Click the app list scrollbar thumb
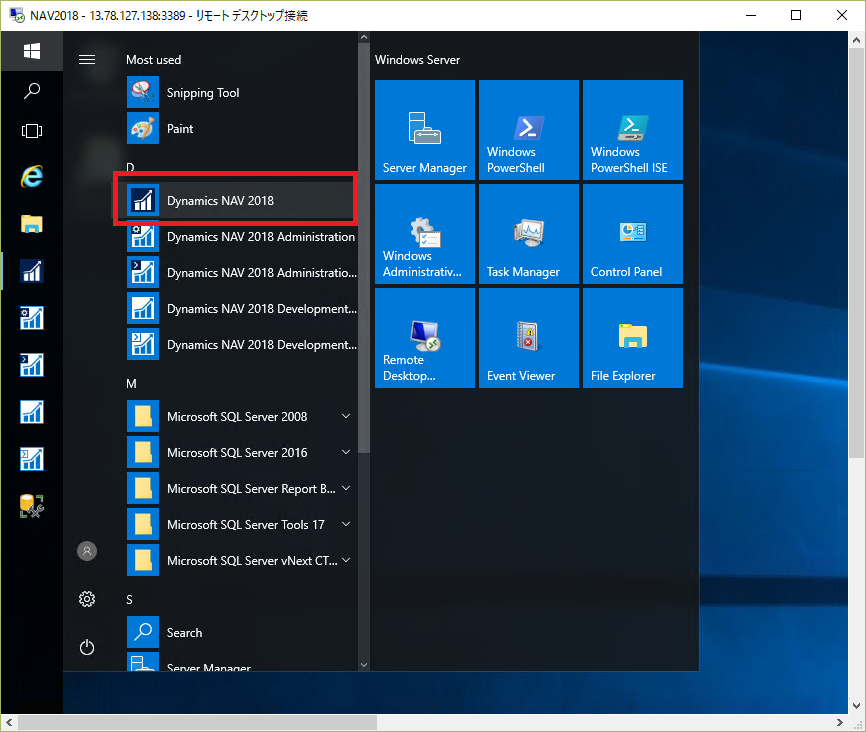 (x=363, y=248)
